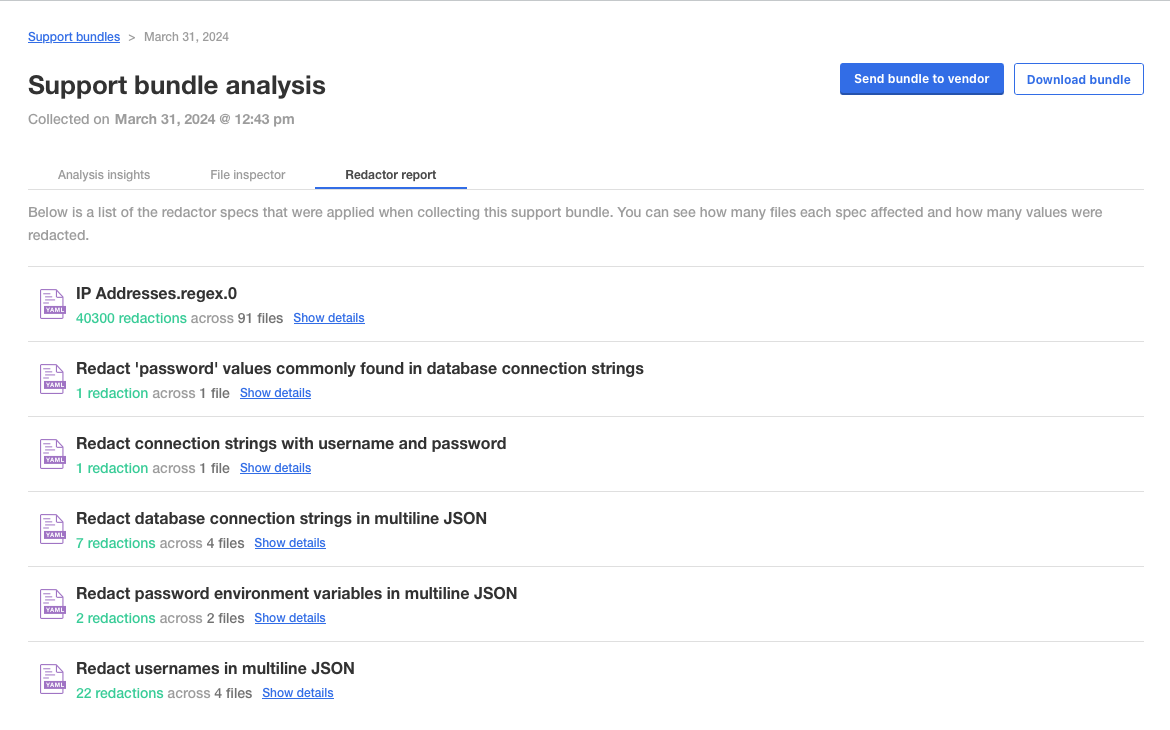Viewport: 1170px width, 730px height.
Task: Show details for 'password' values redactor
Action: [275, 393]
